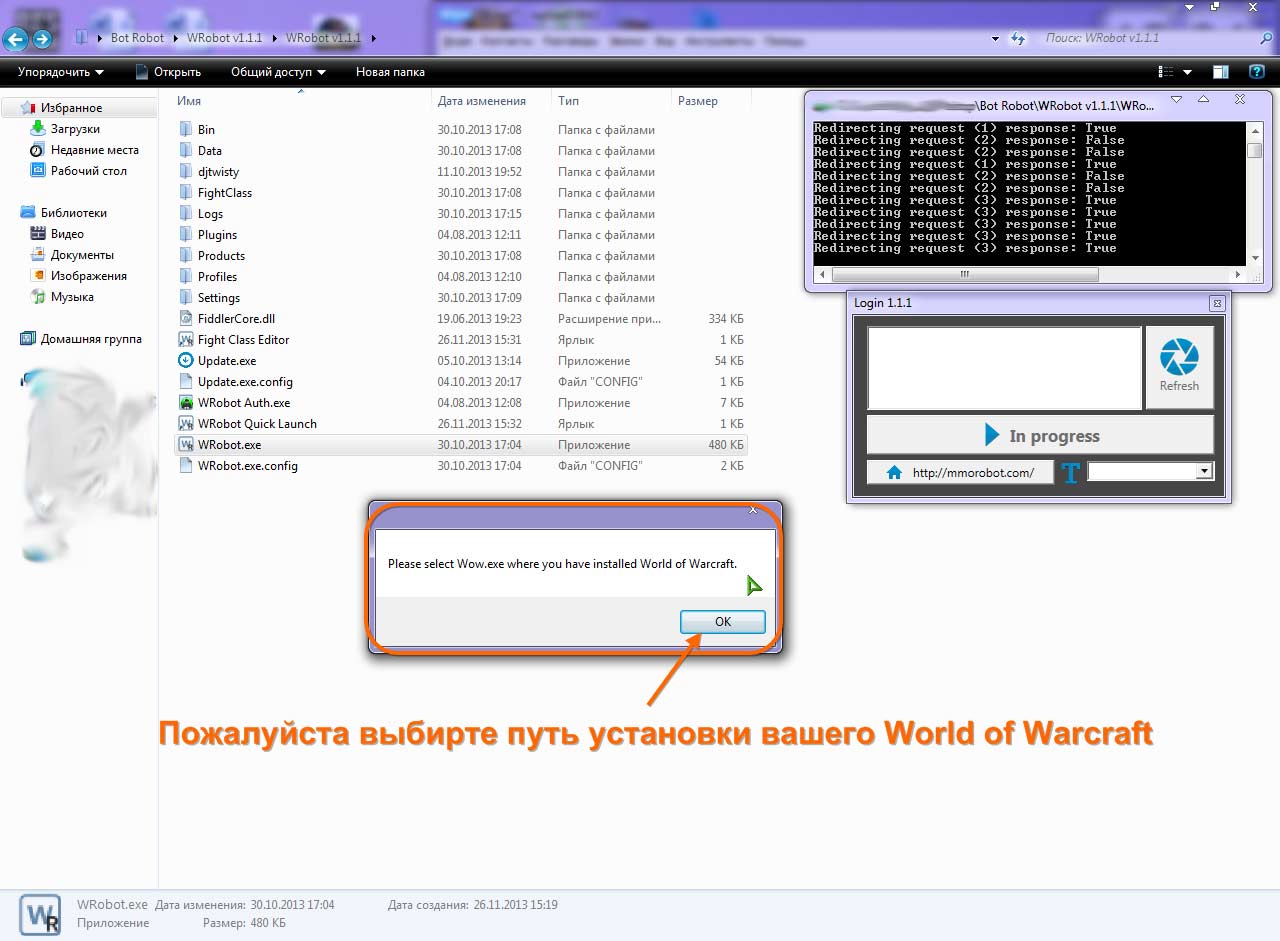
Task: Click Файл "CONFIG" type of Update.exe.config
Action: (600, 381)
